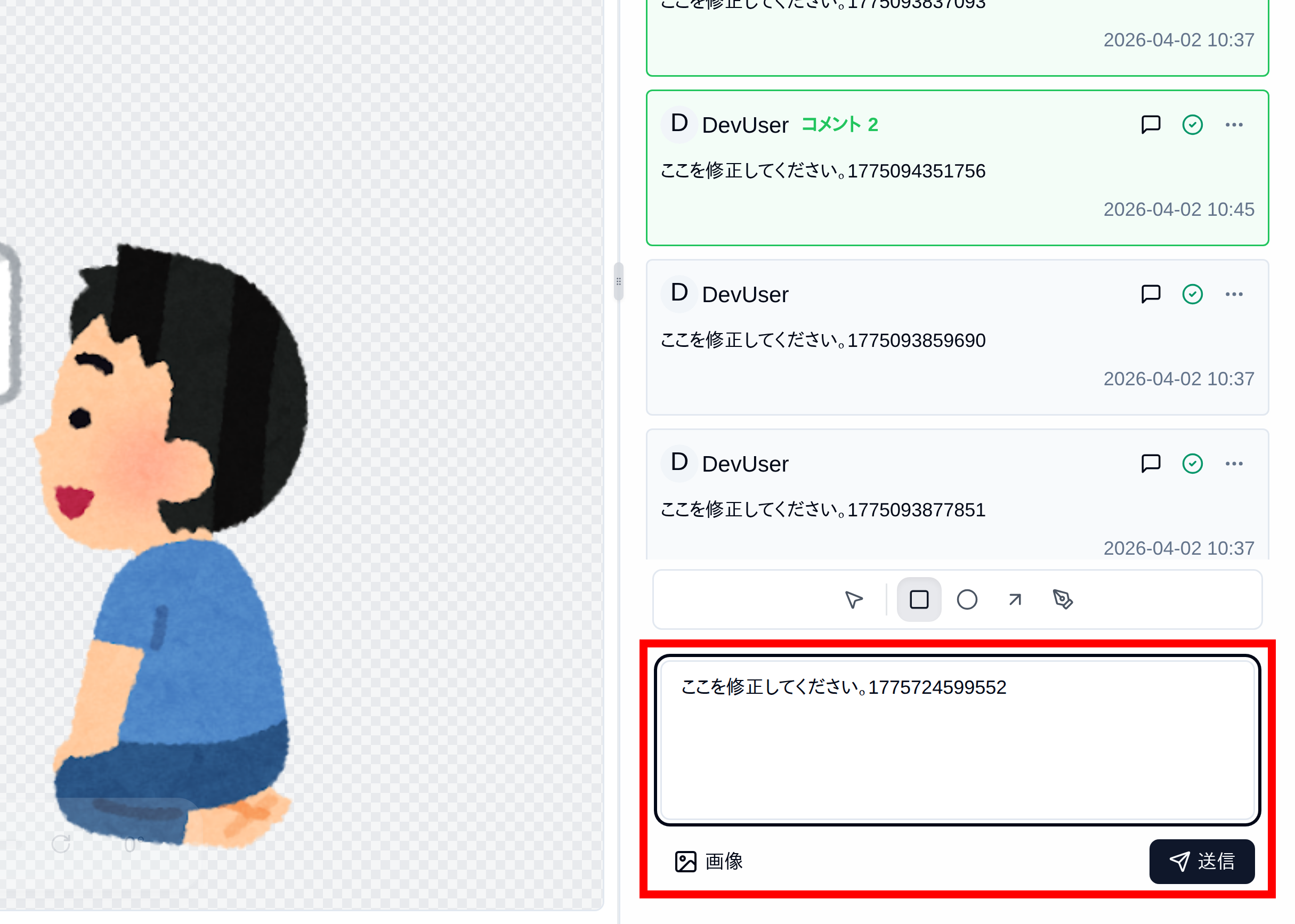Open reply bubble on コメント 2 card
The width and height of the screenshot is (1295, 924).
[x=1150, y=124]
